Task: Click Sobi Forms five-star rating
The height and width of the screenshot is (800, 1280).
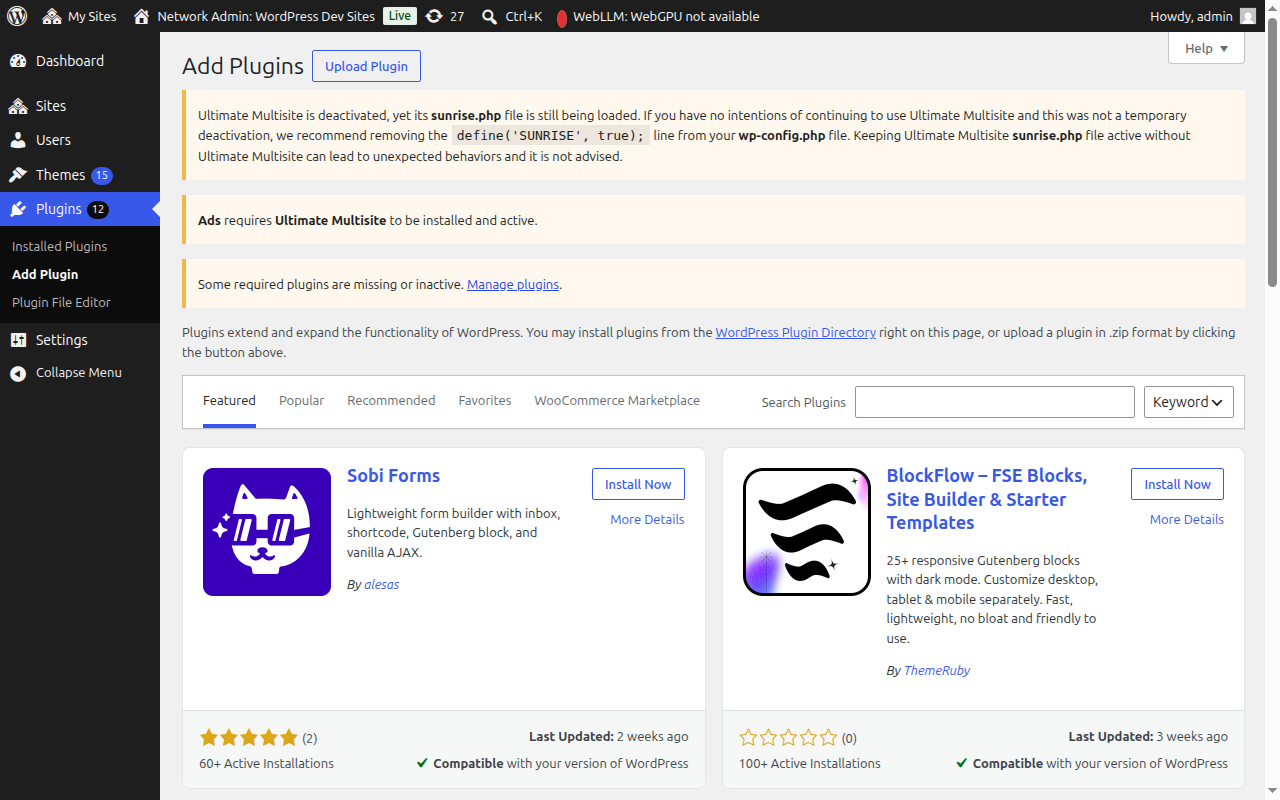Action: 249,738
